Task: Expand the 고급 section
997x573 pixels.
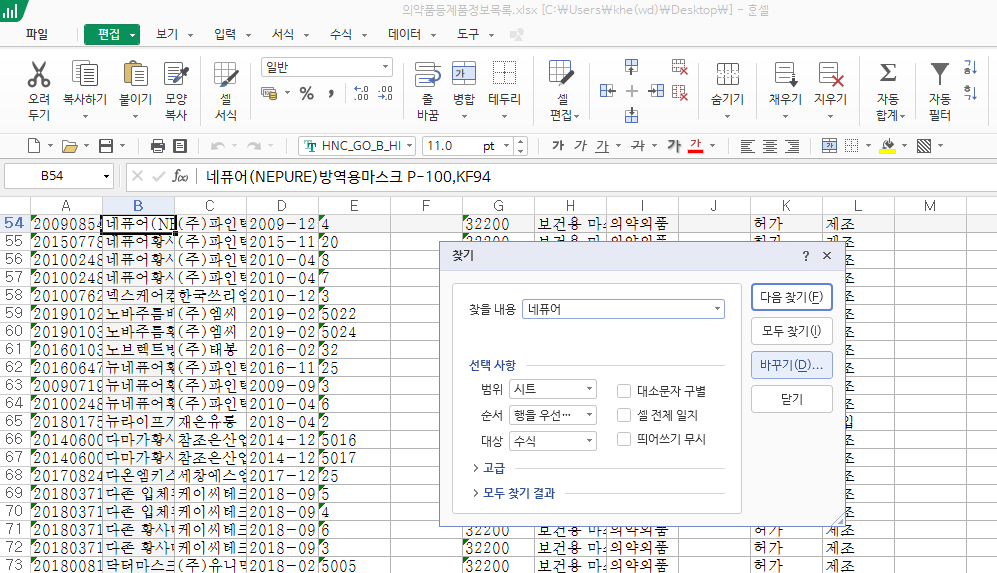Action: (488, 468)
